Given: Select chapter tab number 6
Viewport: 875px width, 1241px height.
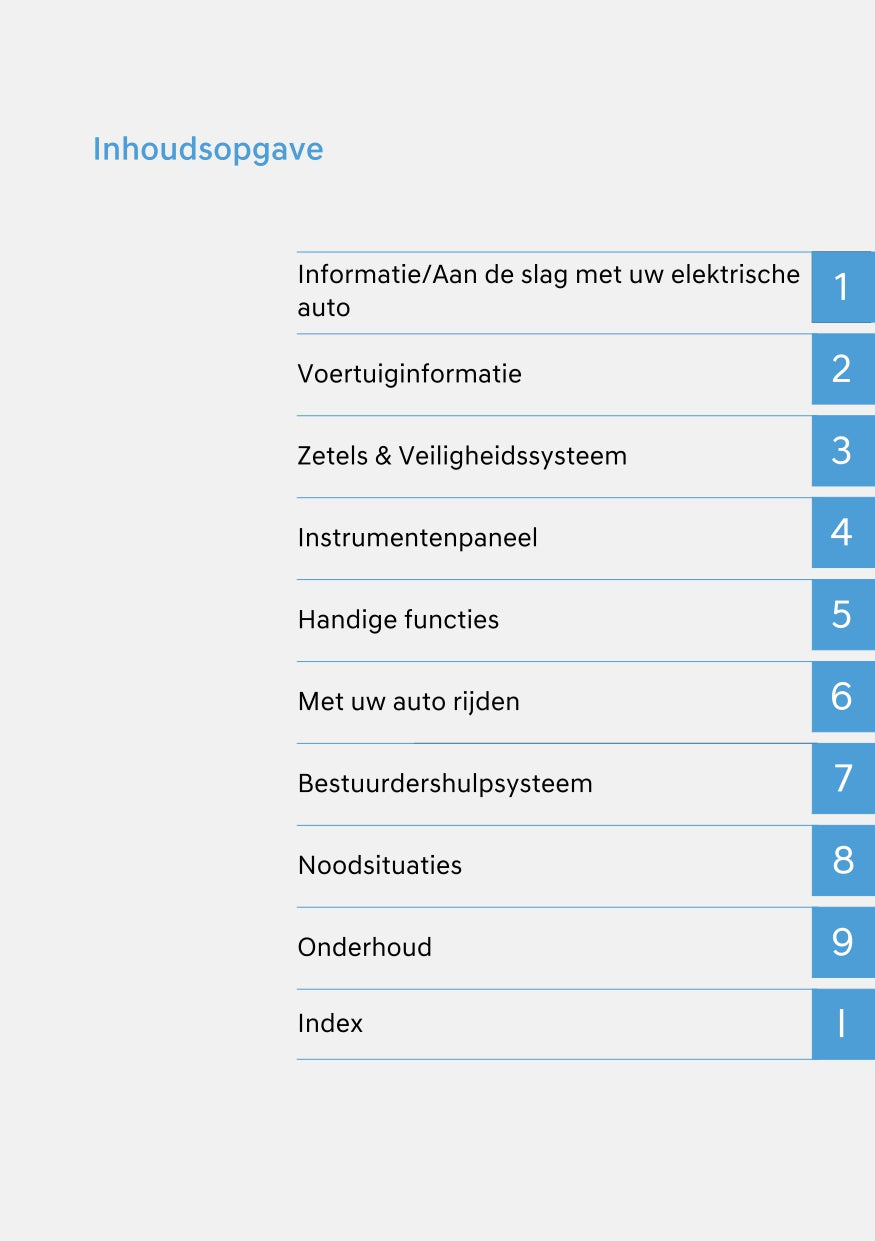Looking at the screenshot, I should 842,697.
